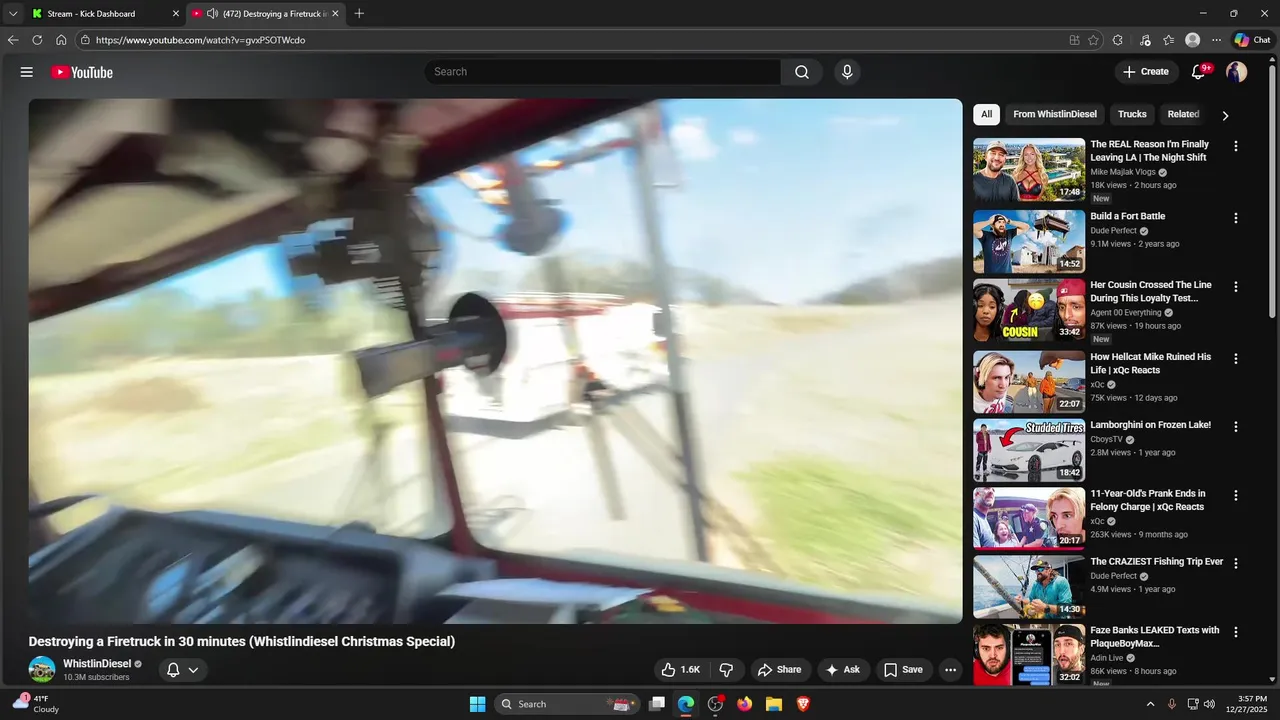Open browser media control music icon

(x=1145, y=40)
